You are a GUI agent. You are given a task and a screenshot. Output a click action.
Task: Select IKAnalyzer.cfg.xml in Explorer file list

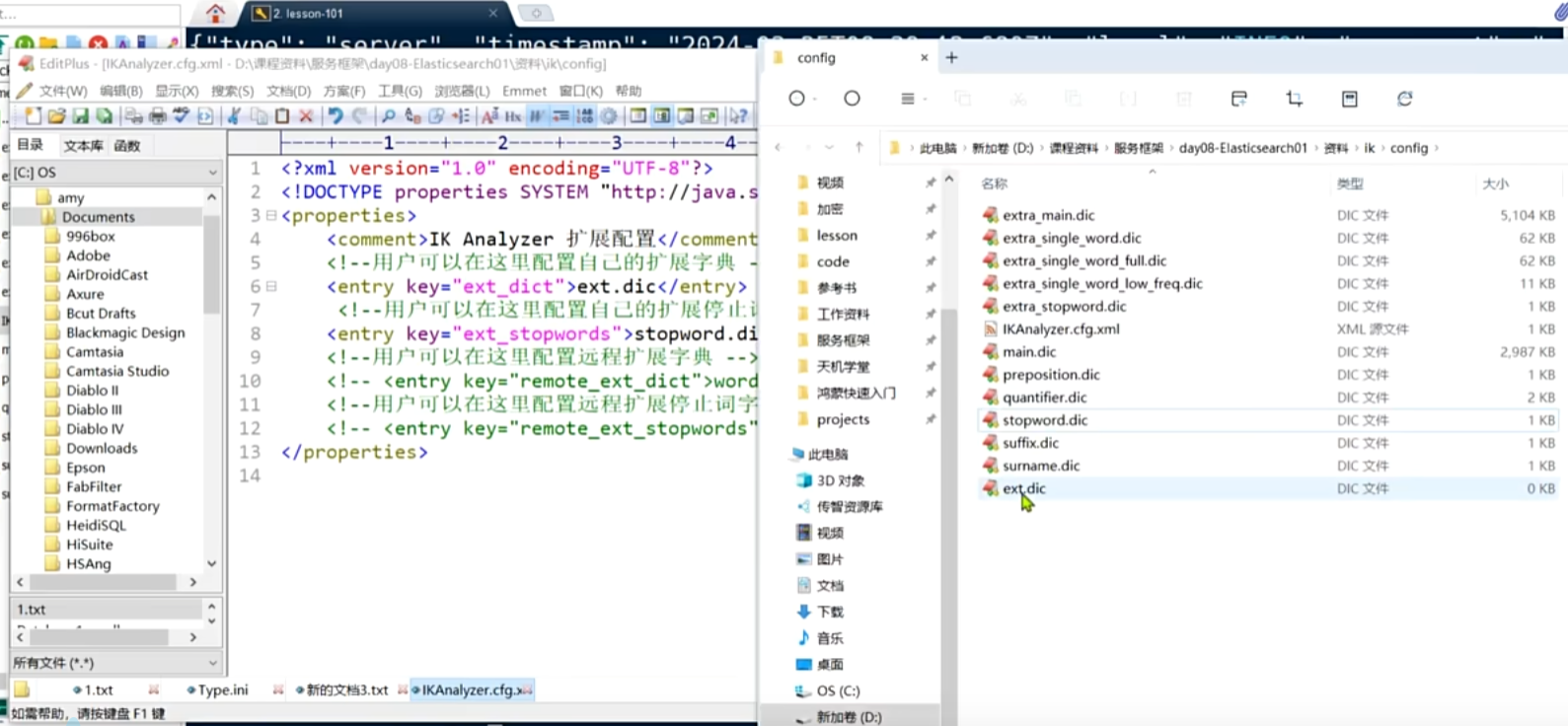click(1061, 328)
